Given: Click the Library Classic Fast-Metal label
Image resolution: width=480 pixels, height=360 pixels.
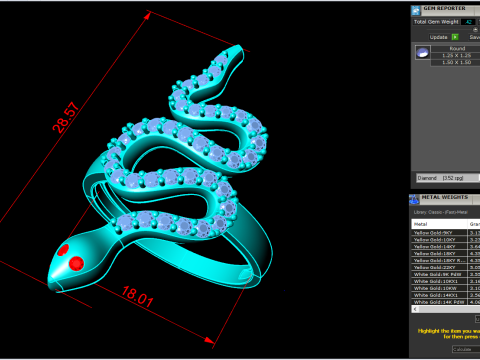Looking at the screenshot, I should click(441, 212).
